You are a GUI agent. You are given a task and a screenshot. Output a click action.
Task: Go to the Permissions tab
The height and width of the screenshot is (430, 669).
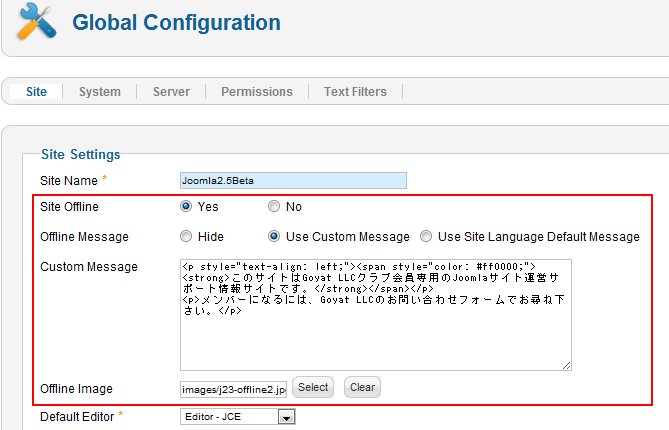257,92
